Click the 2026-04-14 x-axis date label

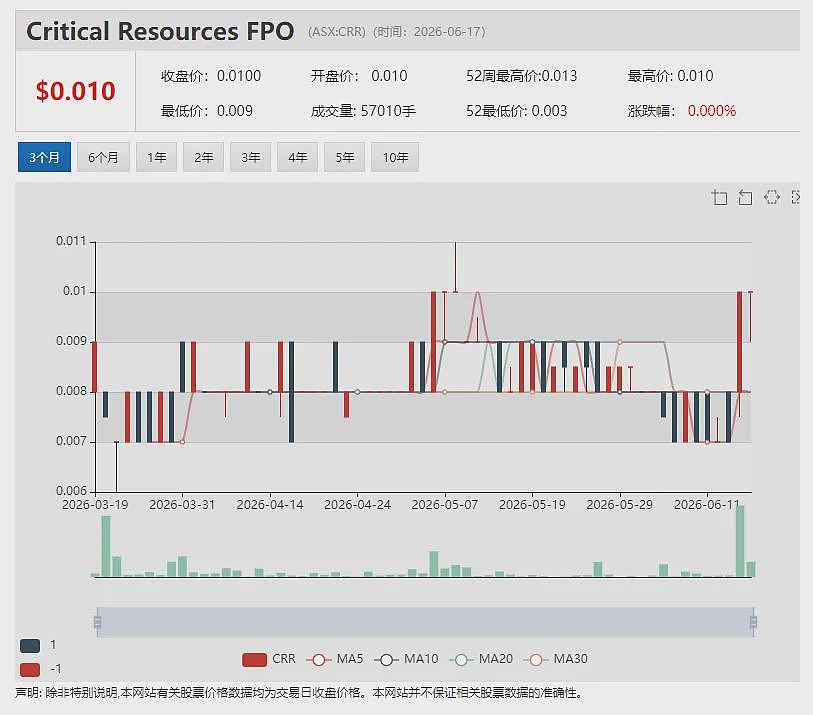pyautogui.click(x=270, y=505)
